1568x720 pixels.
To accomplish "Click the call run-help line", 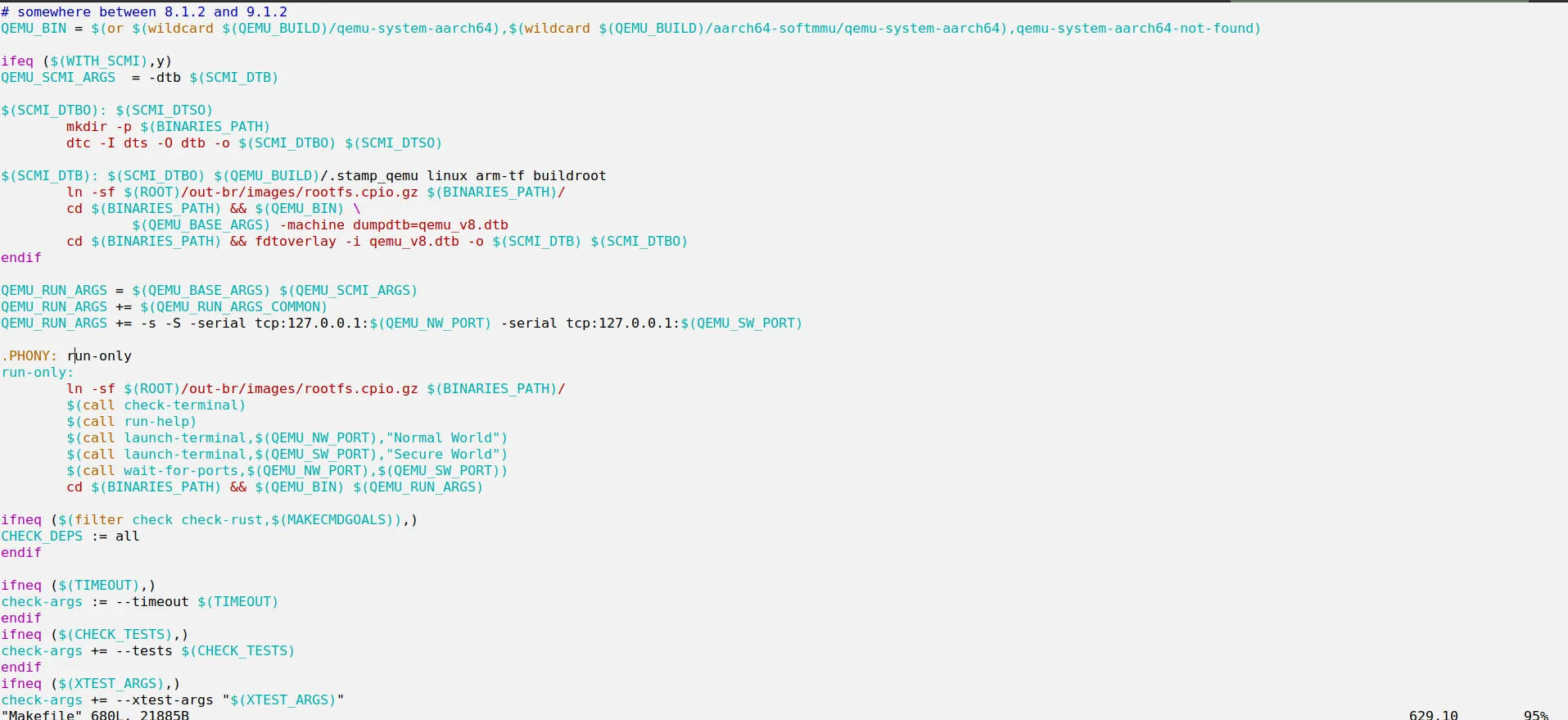I will pos(132,422).
